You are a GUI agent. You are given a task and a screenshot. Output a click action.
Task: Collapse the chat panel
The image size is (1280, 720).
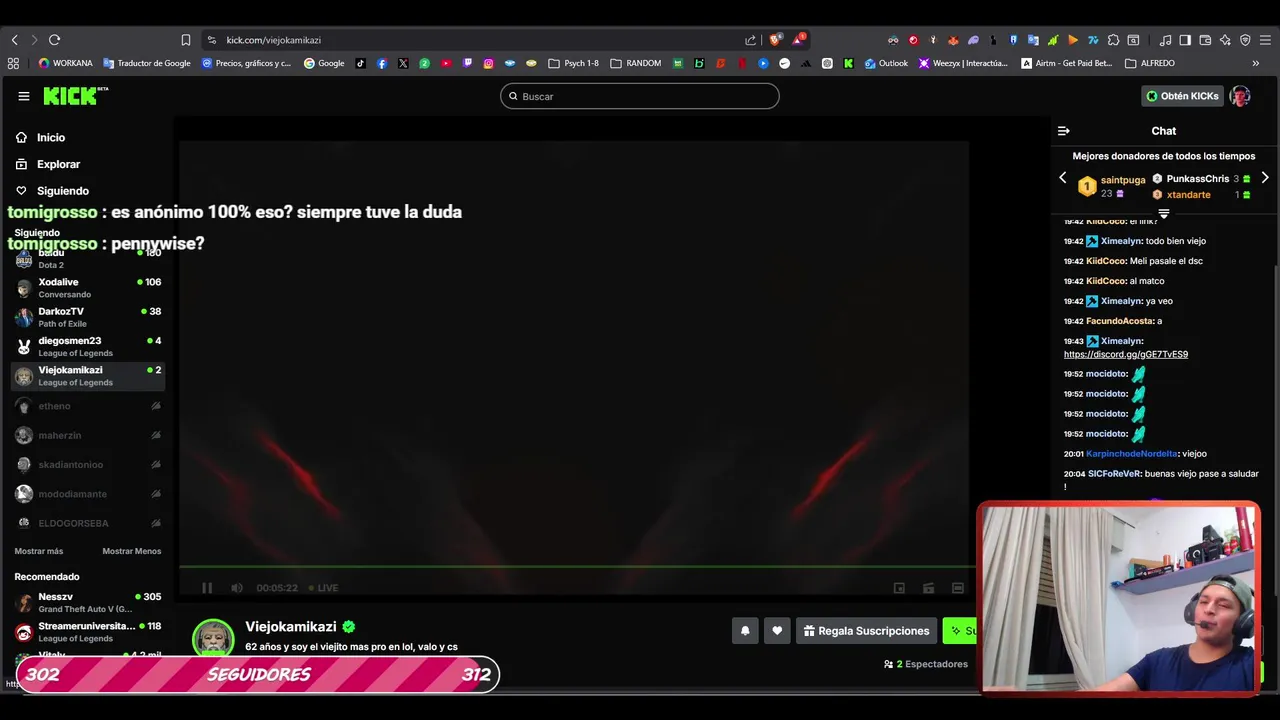tap(1063, 131)
